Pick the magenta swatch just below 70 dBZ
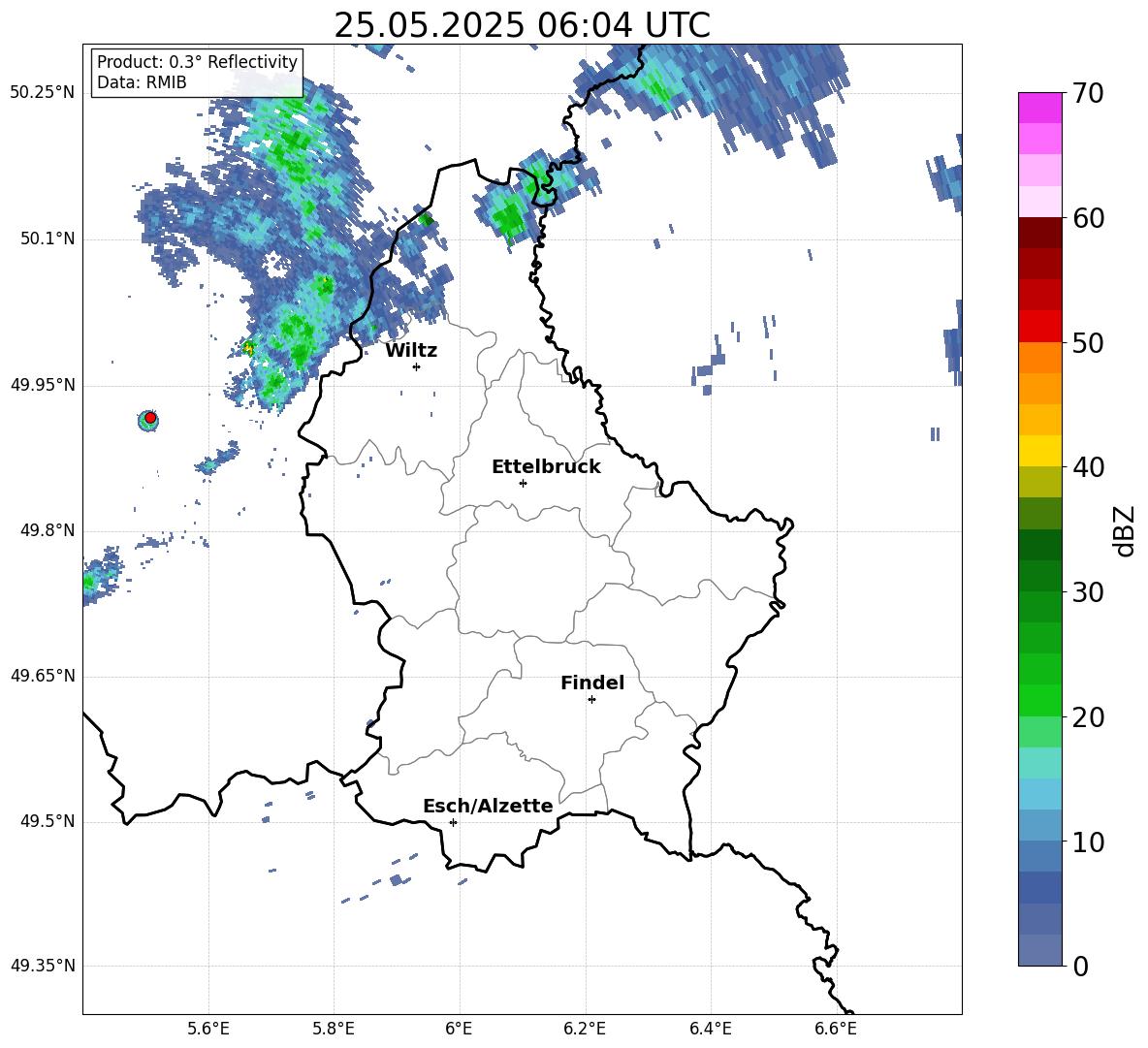The height and width of the screenshot is (1048, 1148). click(1039, 108)
